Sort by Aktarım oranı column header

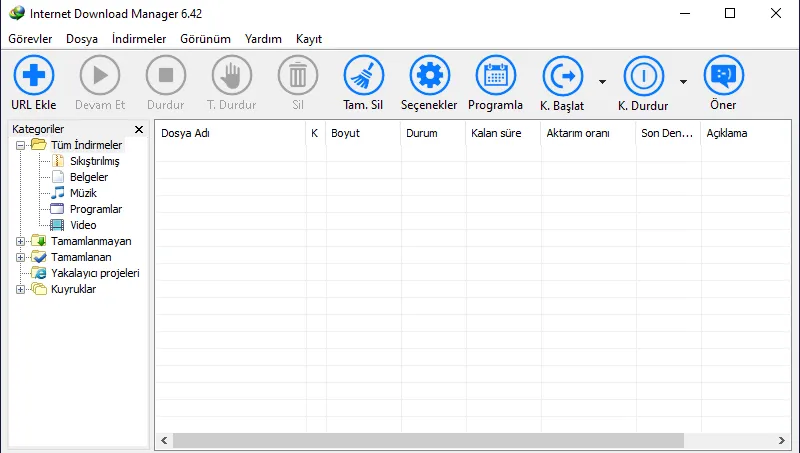[589, 133]
